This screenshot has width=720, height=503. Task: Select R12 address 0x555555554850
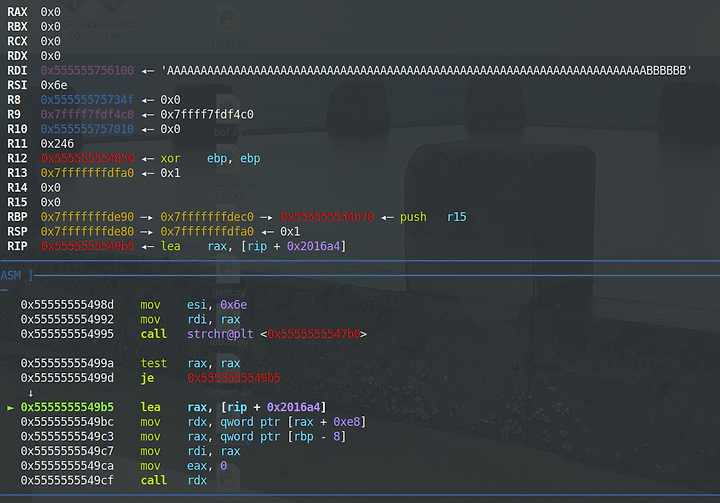87,159
